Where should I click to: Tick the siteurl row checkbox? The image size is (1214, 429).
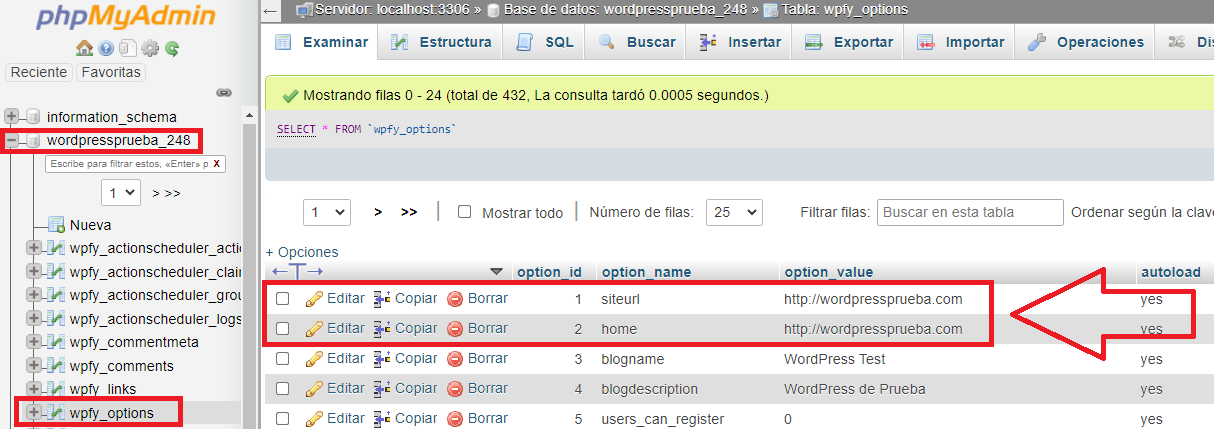(x=283, y=298)
